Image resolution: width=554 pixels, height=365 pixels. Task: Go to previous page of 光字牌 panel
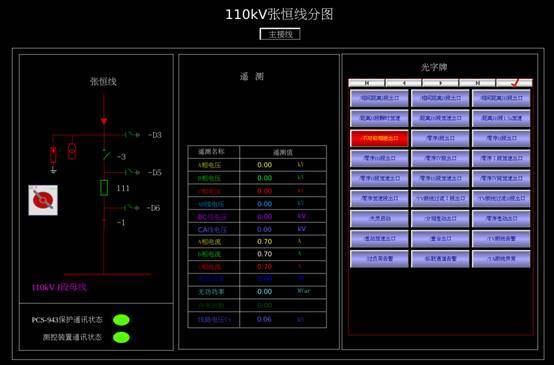[x=403, y=83]
